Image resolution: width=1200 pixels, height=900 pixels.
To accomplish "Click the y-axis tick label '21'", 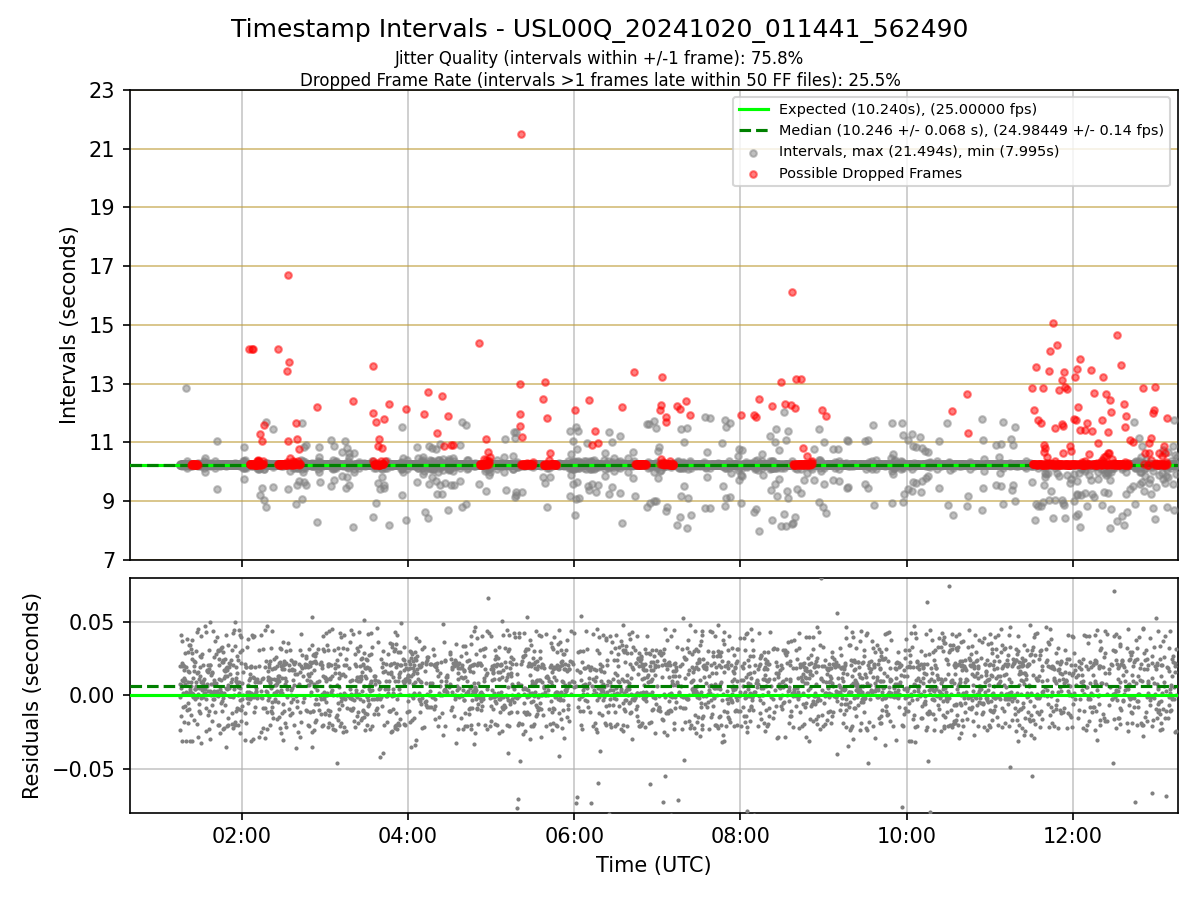I will (104, 150).
